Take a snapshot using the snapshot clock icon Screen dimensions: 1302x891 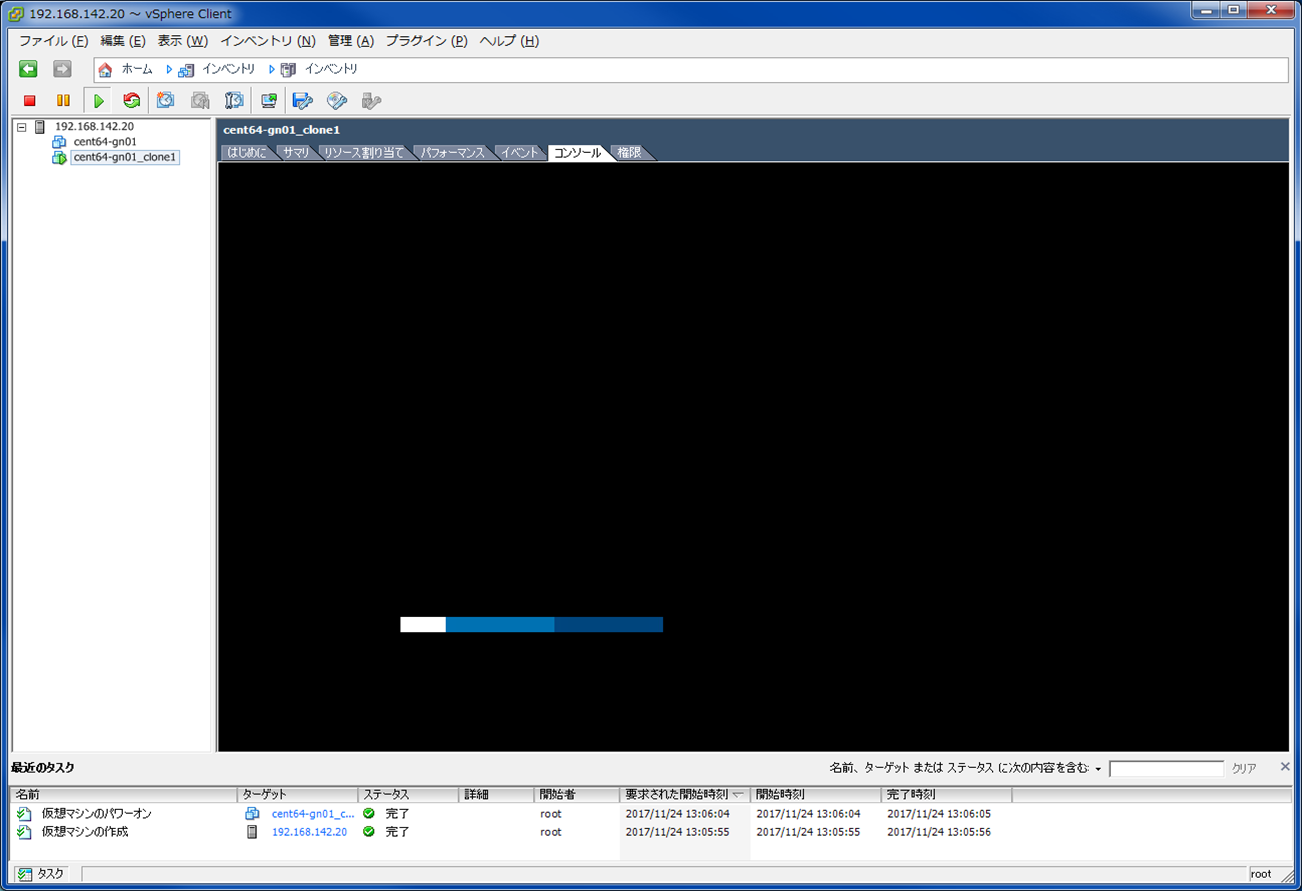166,101
